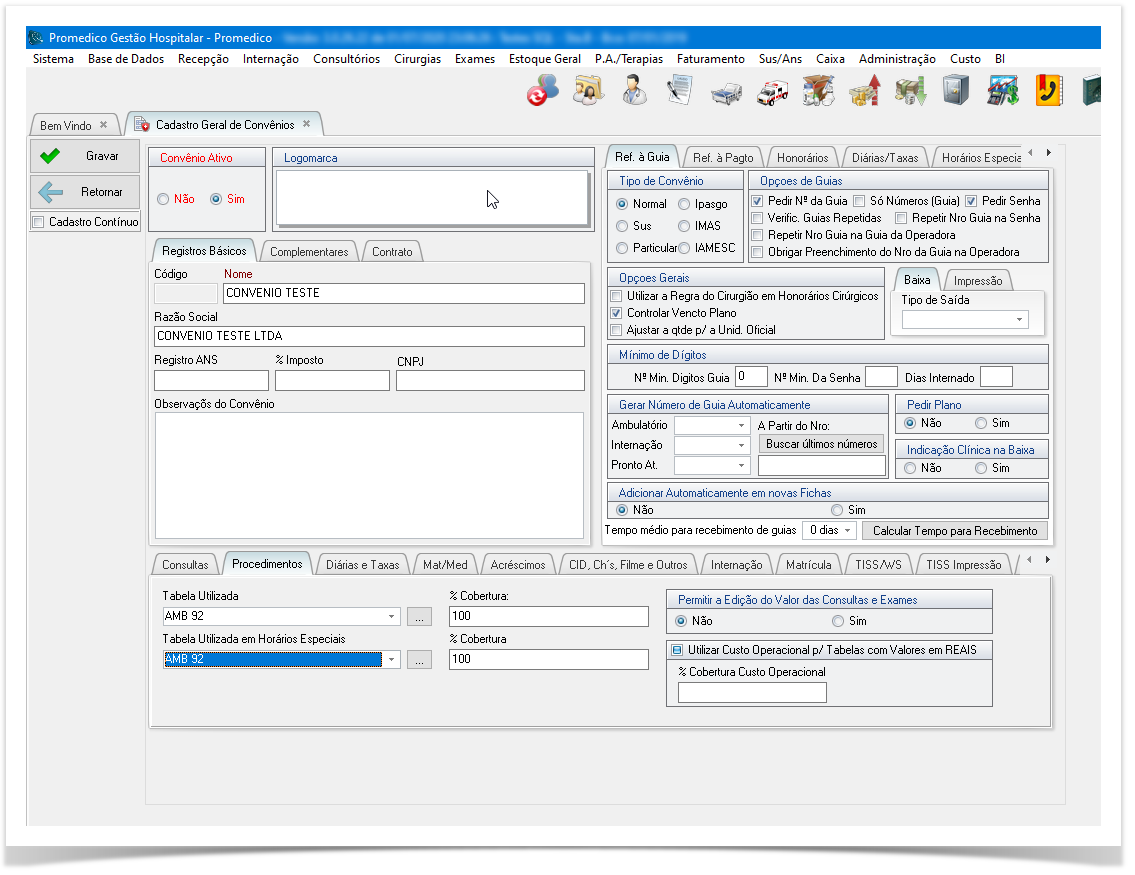This screenshot has height=875, width=1135.
Task: Click the hospital bed toolbar icon
Action: pyautogui.click(x=726, y=92)
